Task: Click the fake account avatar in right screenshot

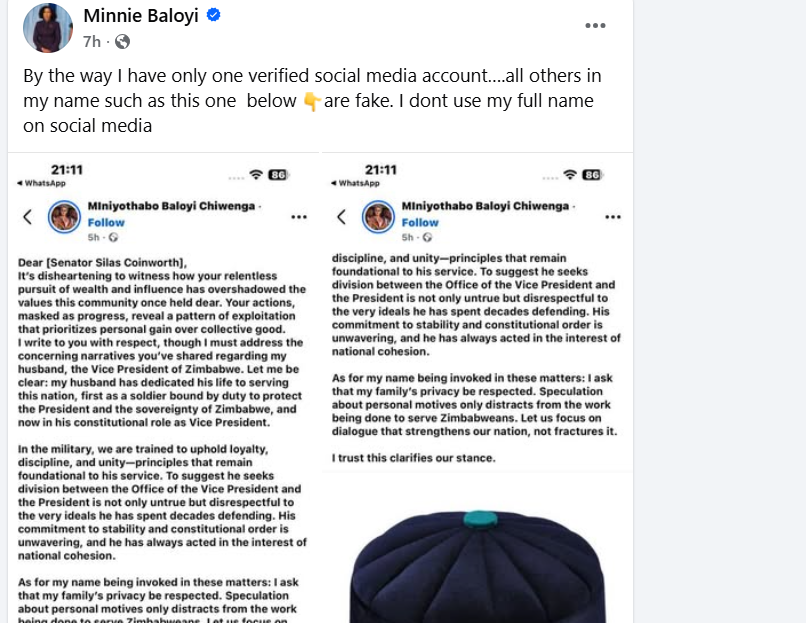Action: point(379,216)
